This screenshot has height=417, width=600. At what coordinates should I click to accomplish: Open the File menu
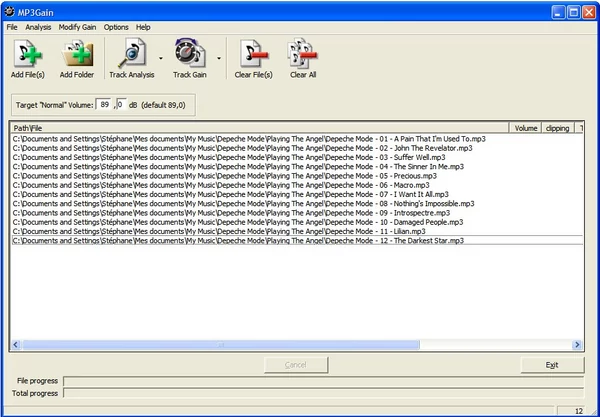click(x=12, y=27)
